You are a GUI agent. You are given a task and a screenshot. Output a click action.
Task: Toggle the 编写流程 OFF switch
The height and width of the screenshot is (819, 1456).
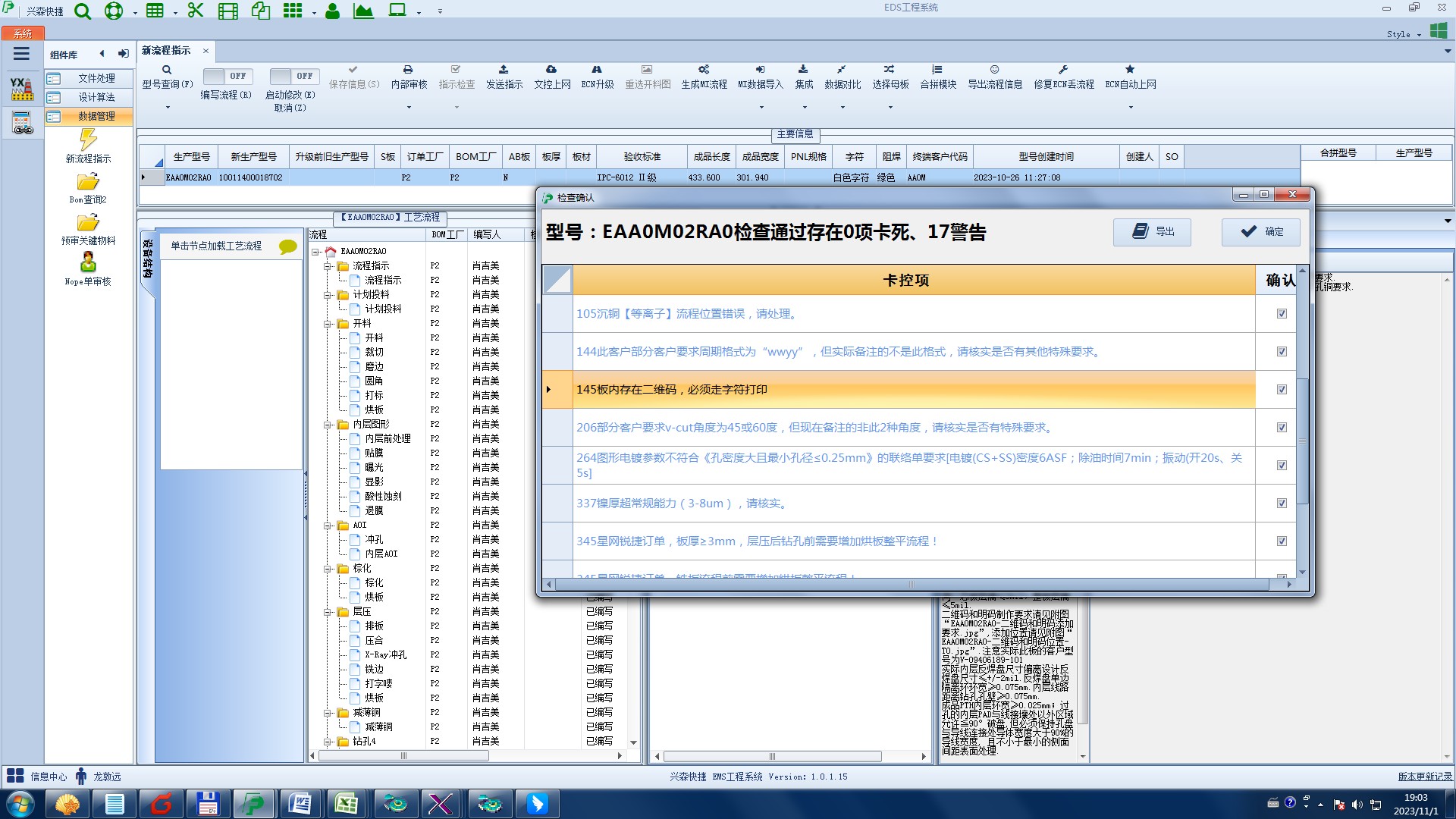click(227, 76)
